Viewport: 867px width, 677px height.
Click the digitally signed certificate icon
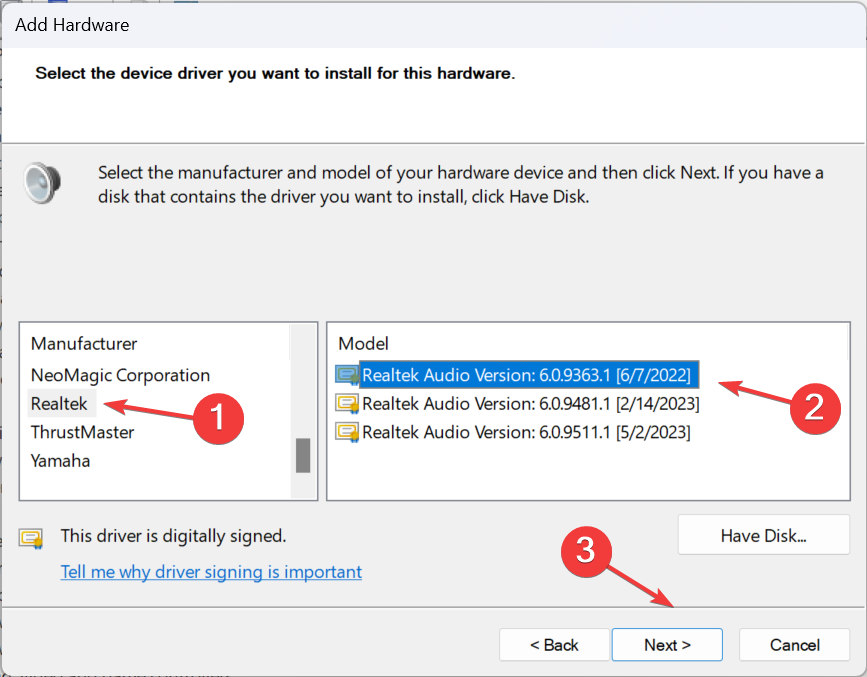[x=31, y=538]
